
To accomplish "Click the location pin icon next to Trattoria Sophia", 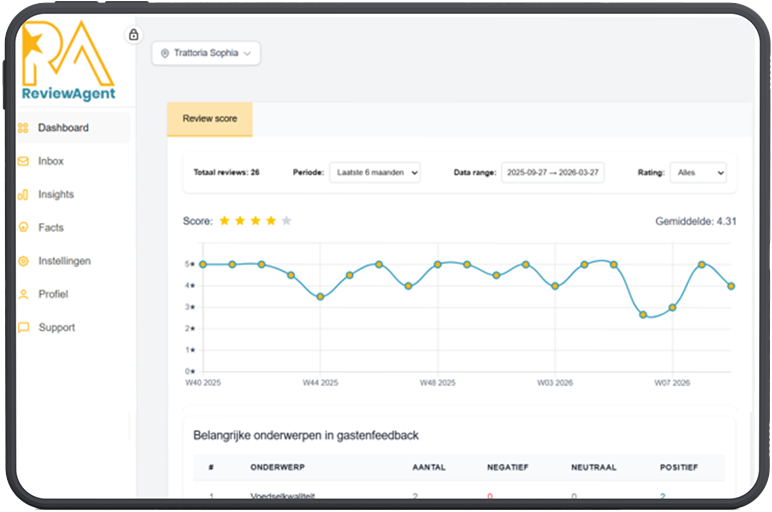I will click(165, 53).
